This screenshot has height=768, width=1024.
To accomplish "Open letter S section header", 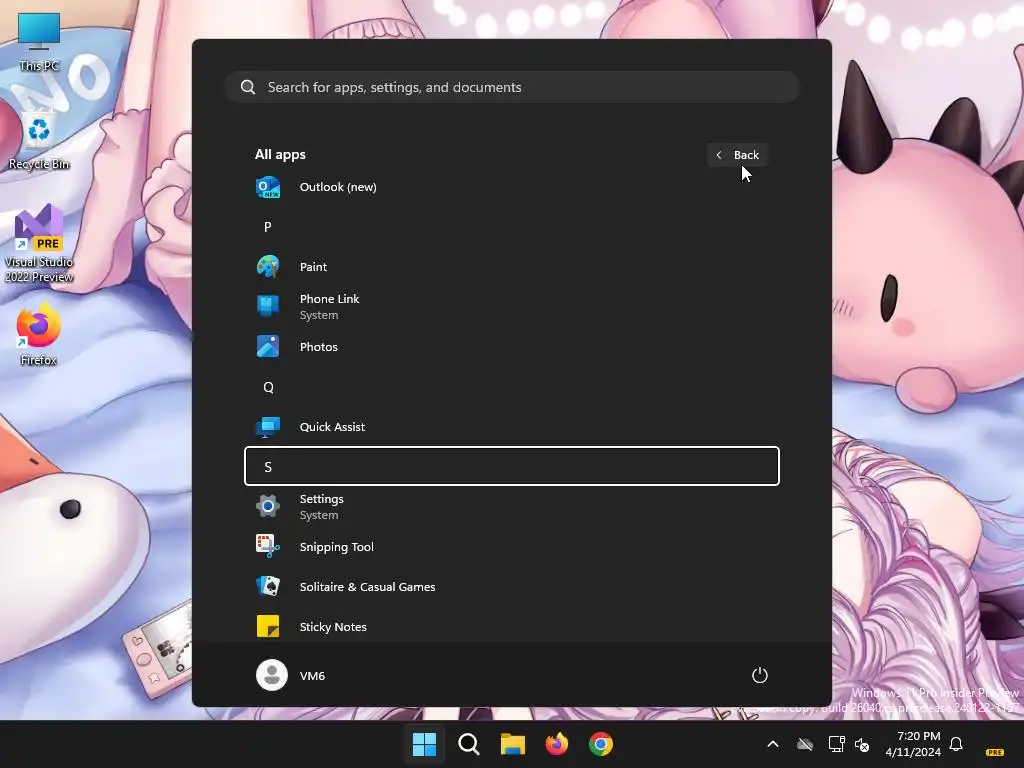I will pyautogui.click(x=511, y=466).
